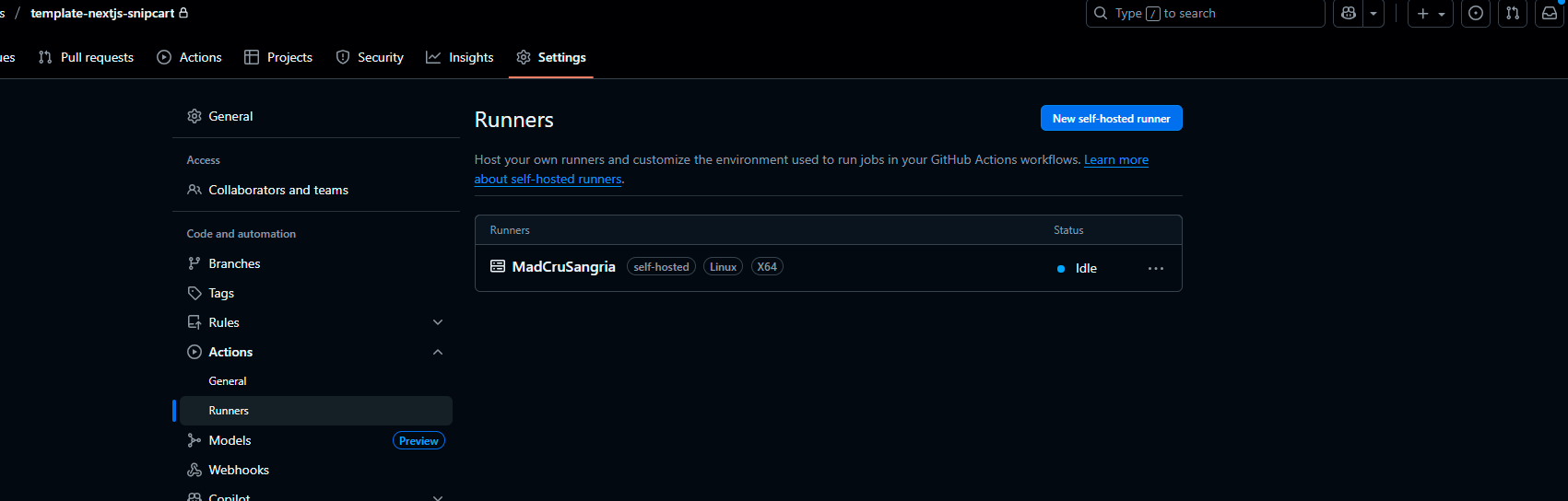
Task: Click the Preview badge beside Models
Action: 419,441
